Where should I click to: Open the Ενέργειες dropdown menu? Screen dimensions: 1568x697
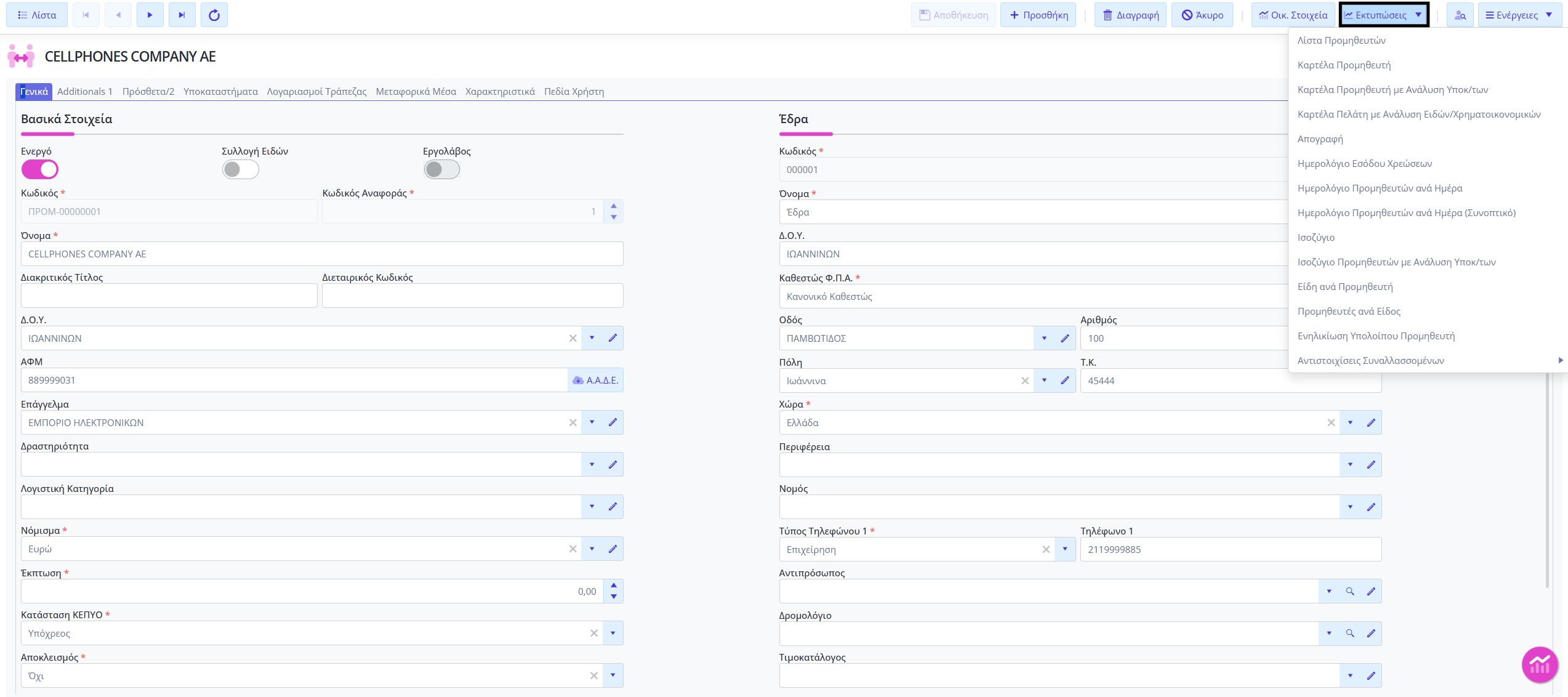1519,15
